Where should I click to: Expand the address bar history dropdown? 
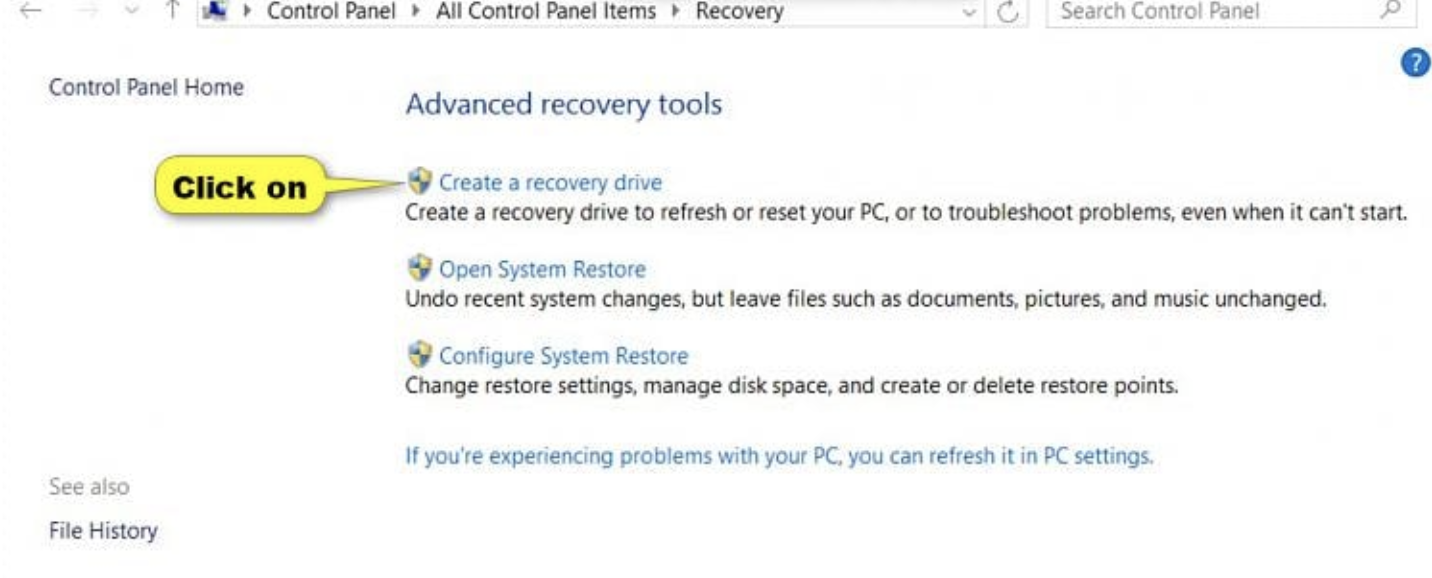968,13
